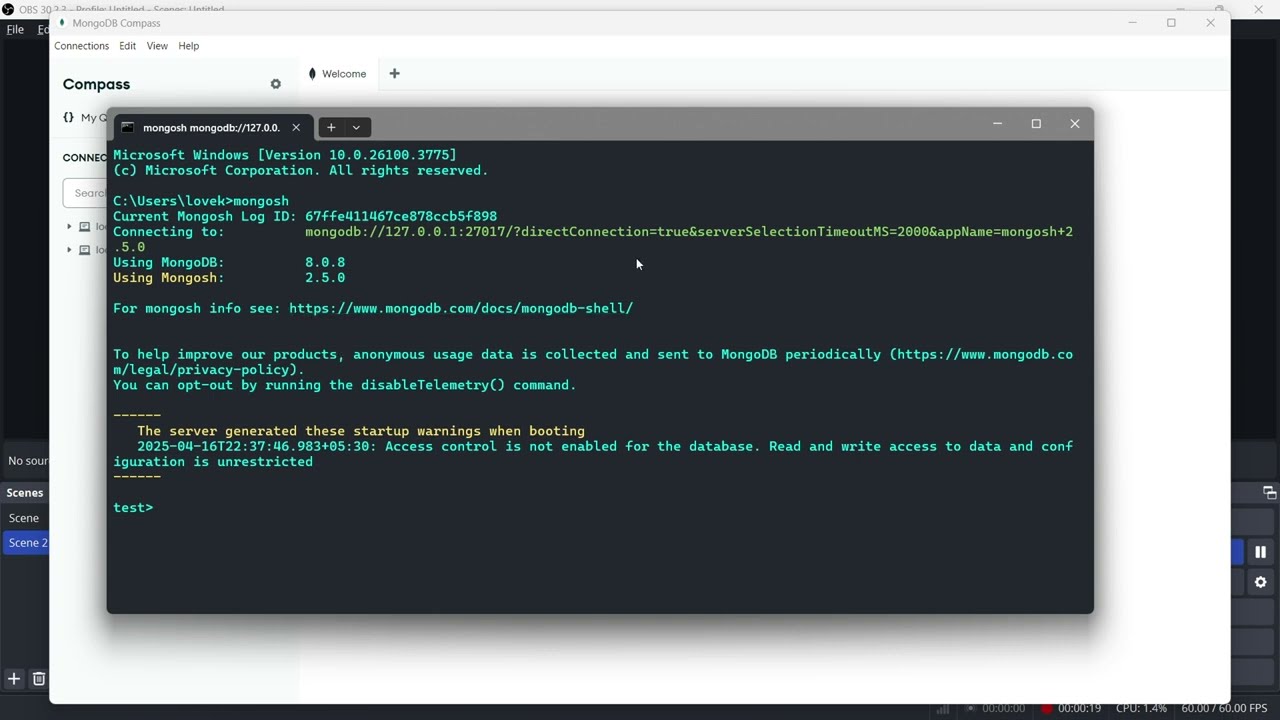Click the My Queries braces icon
This screenshot has width=1280, height=720.
[x=68, y=117]
